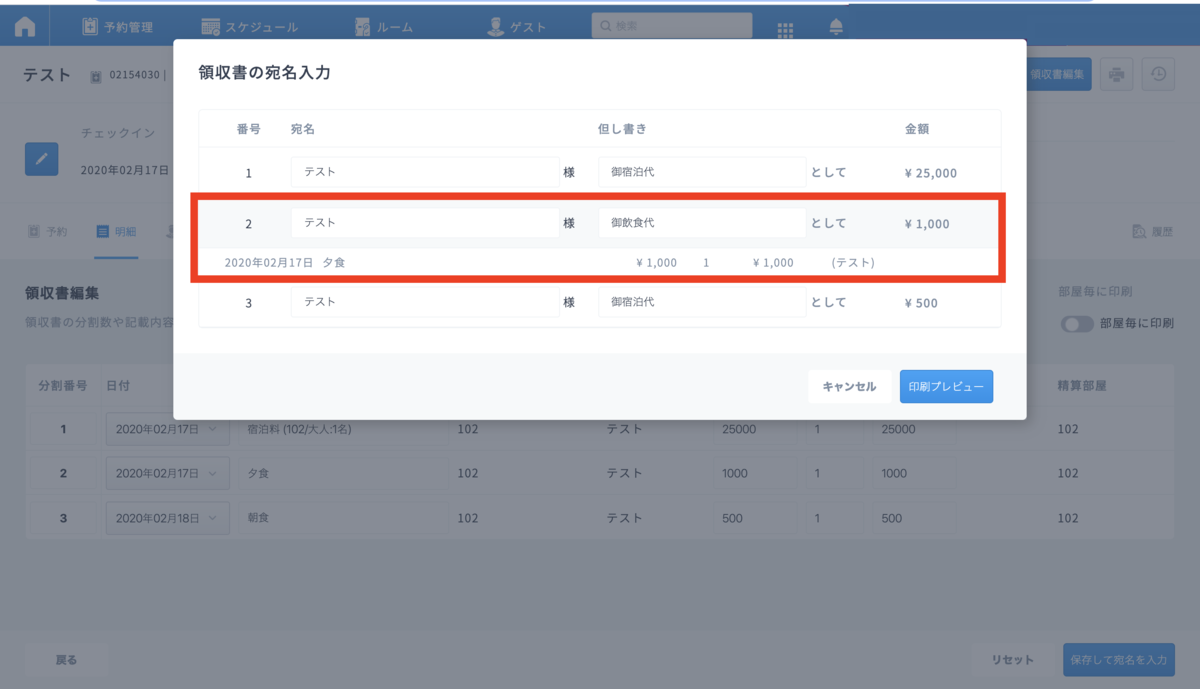Switch to the 明細 tab
Image resolution: width=1200 pixels, height=689 pixels.
pyautogui.click(x=116, y=232)
